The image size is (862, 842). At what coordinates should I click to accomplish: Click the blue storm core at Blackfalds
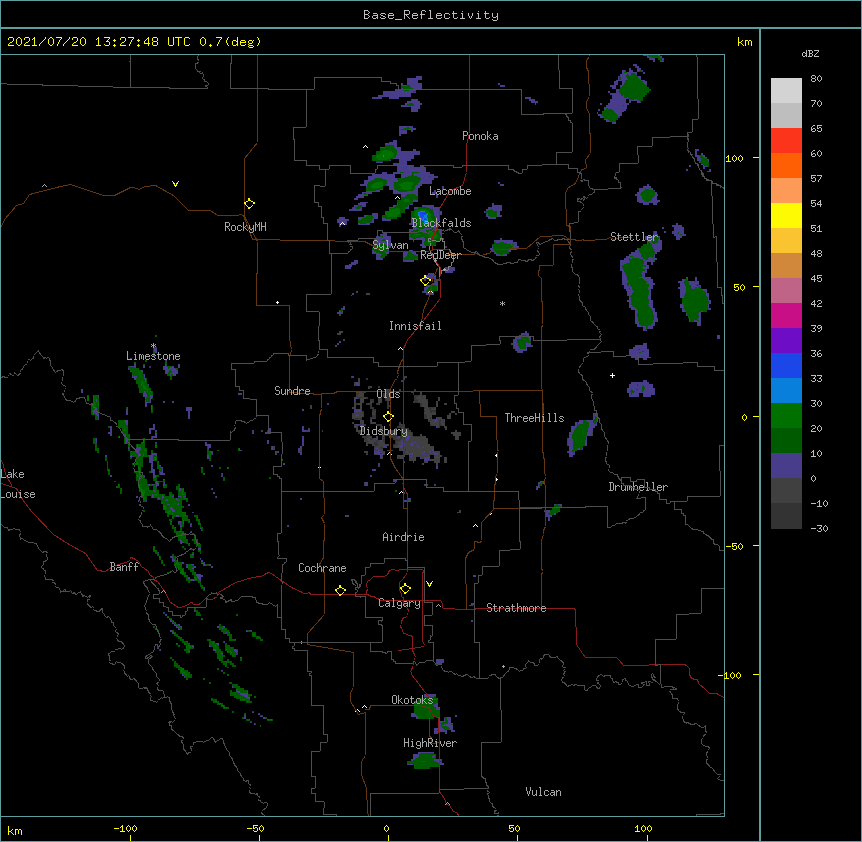423,215
